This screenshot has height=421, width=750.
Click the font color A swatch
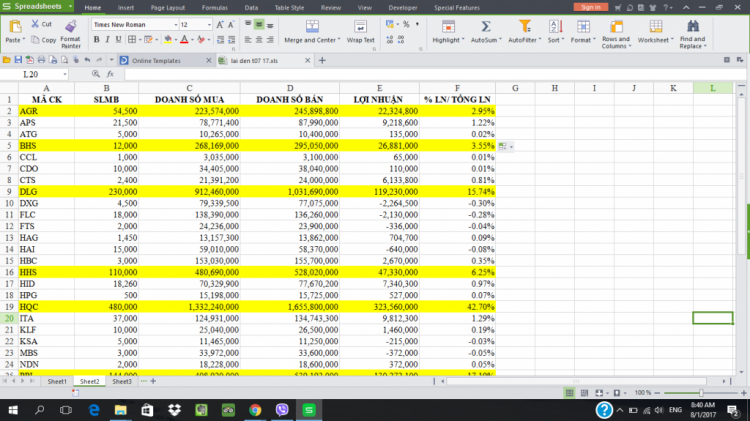(x=184, y=40)
